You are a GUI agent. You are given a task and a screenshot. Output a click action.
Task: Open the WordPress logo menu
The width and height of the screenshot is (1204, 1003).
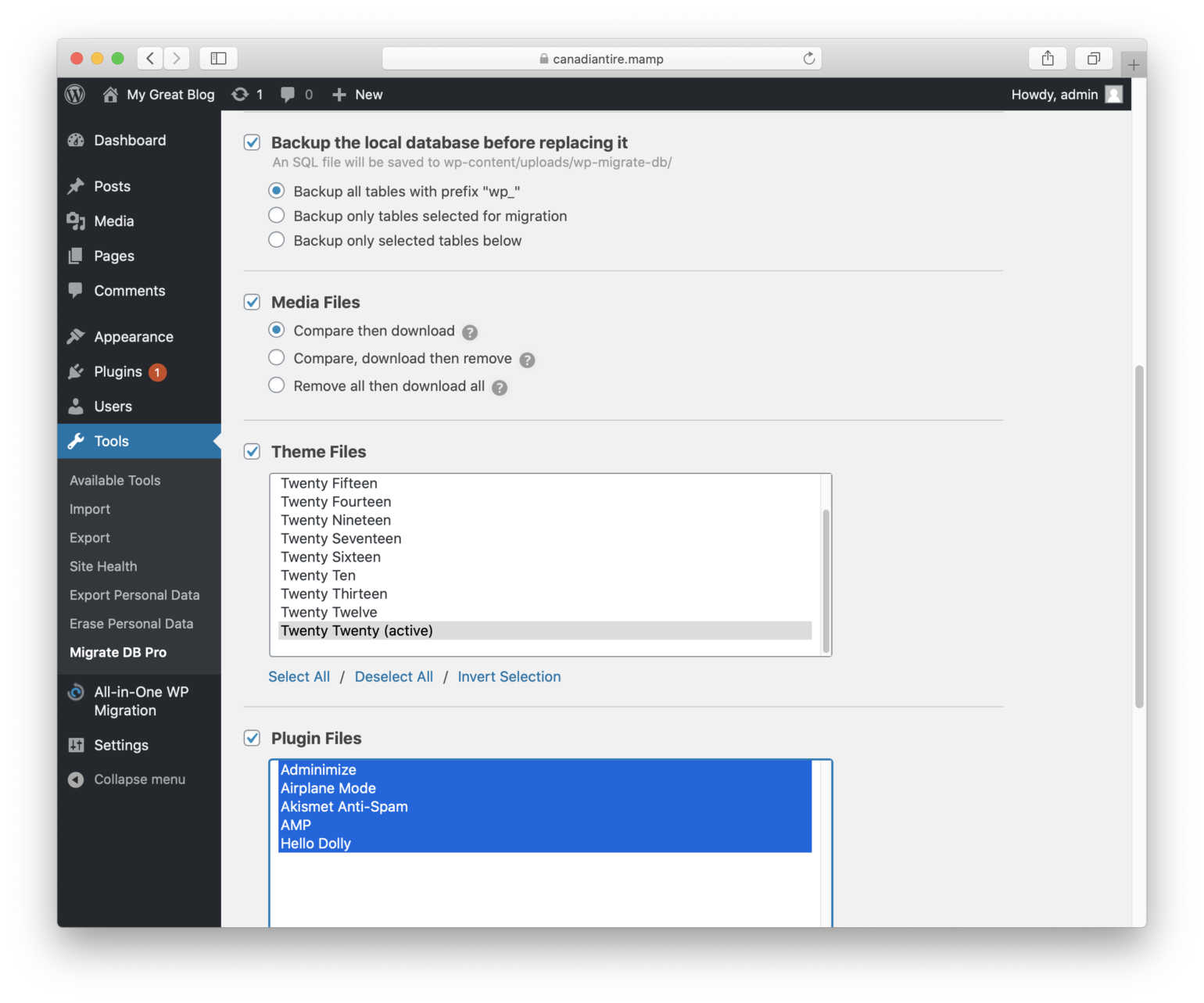[75, 95]
